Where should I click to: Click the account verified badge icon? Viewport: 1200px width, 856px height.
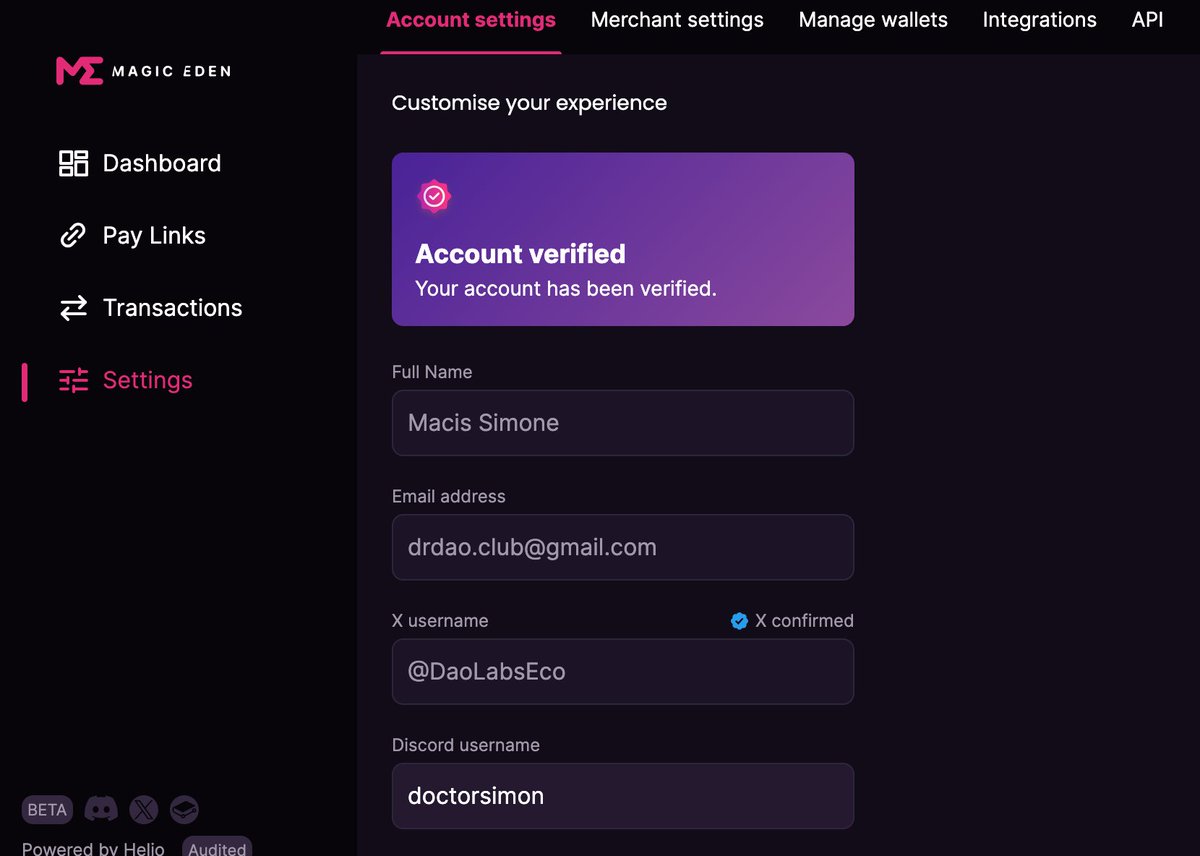[434, 197]
